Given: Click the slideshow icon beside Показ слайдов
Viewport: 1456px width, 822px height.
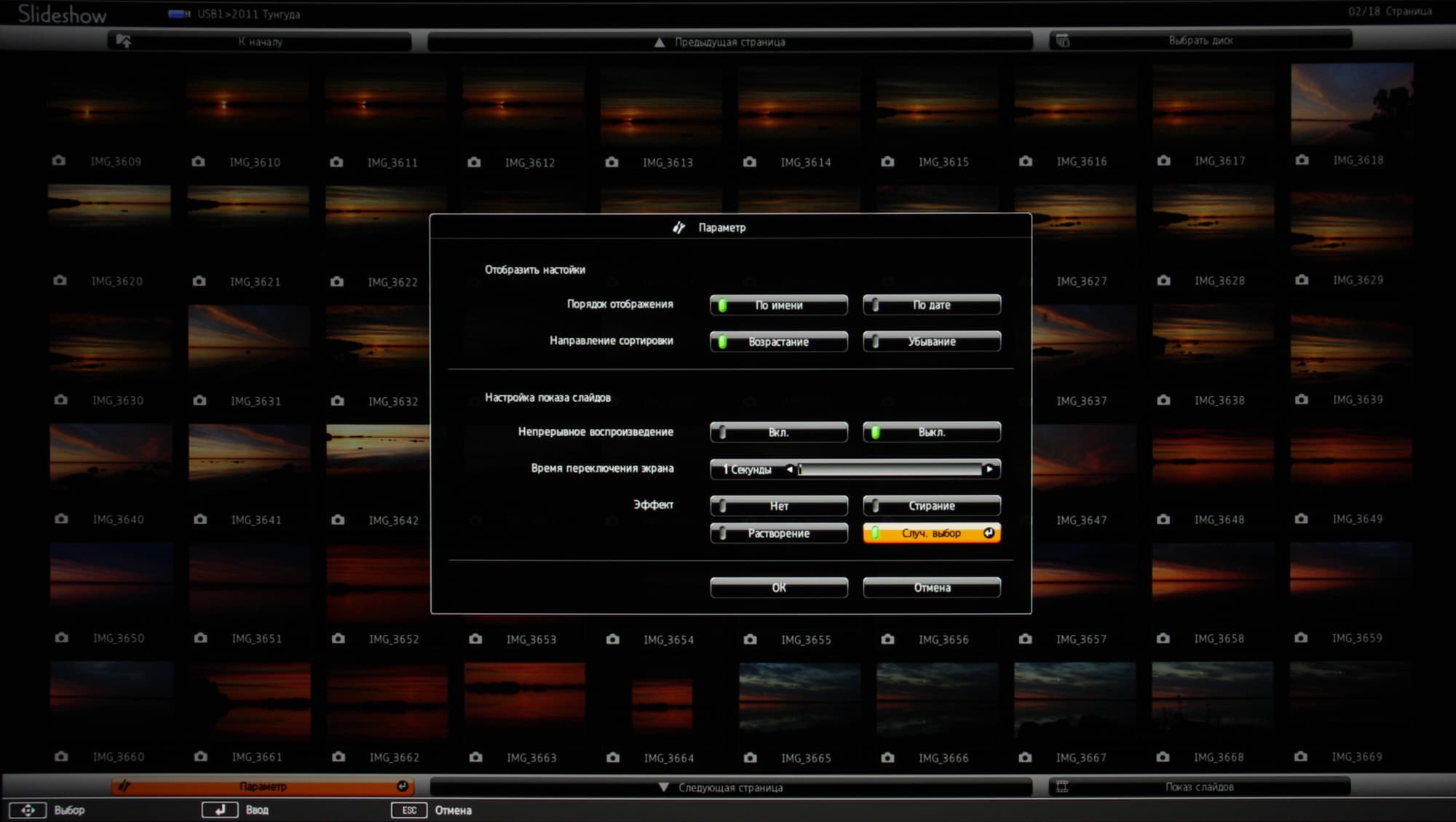Looking at the screenshot, I should 1062,786.
